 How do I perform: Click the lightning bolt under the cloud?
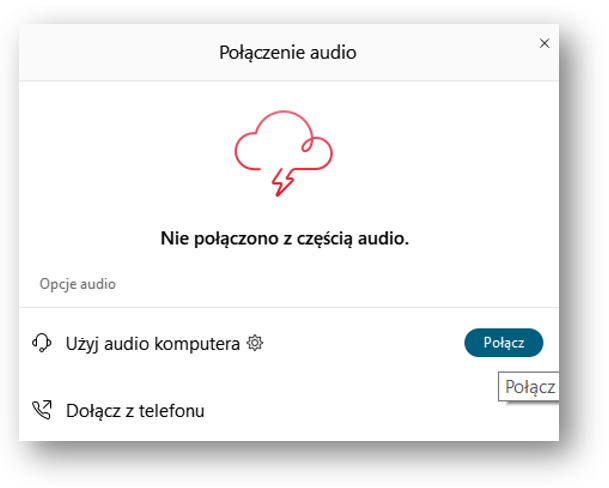tap(282, 183)
